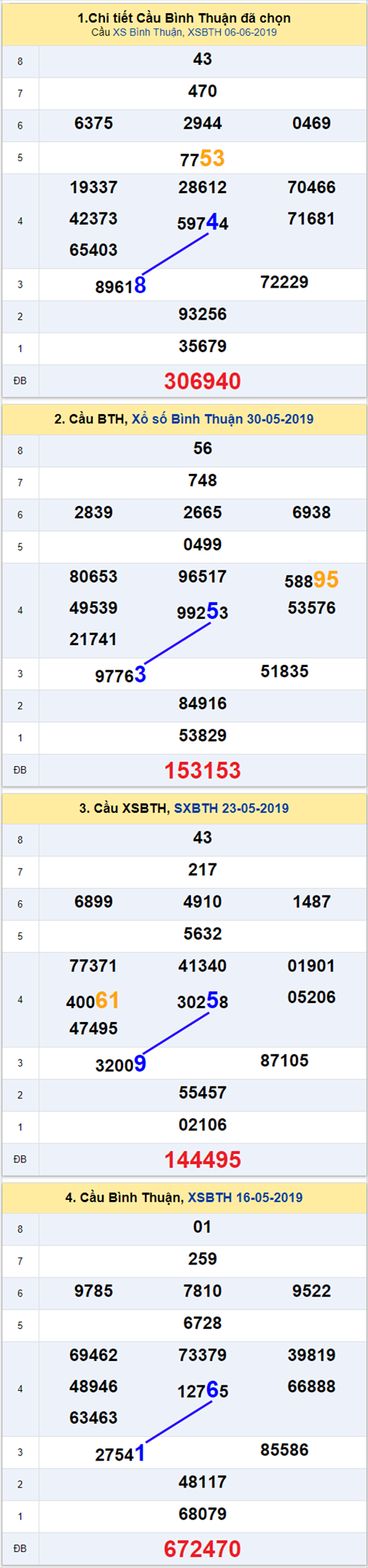Click the highlighted number 40061
368x1568 pixels.
[x=93, y=1001]
